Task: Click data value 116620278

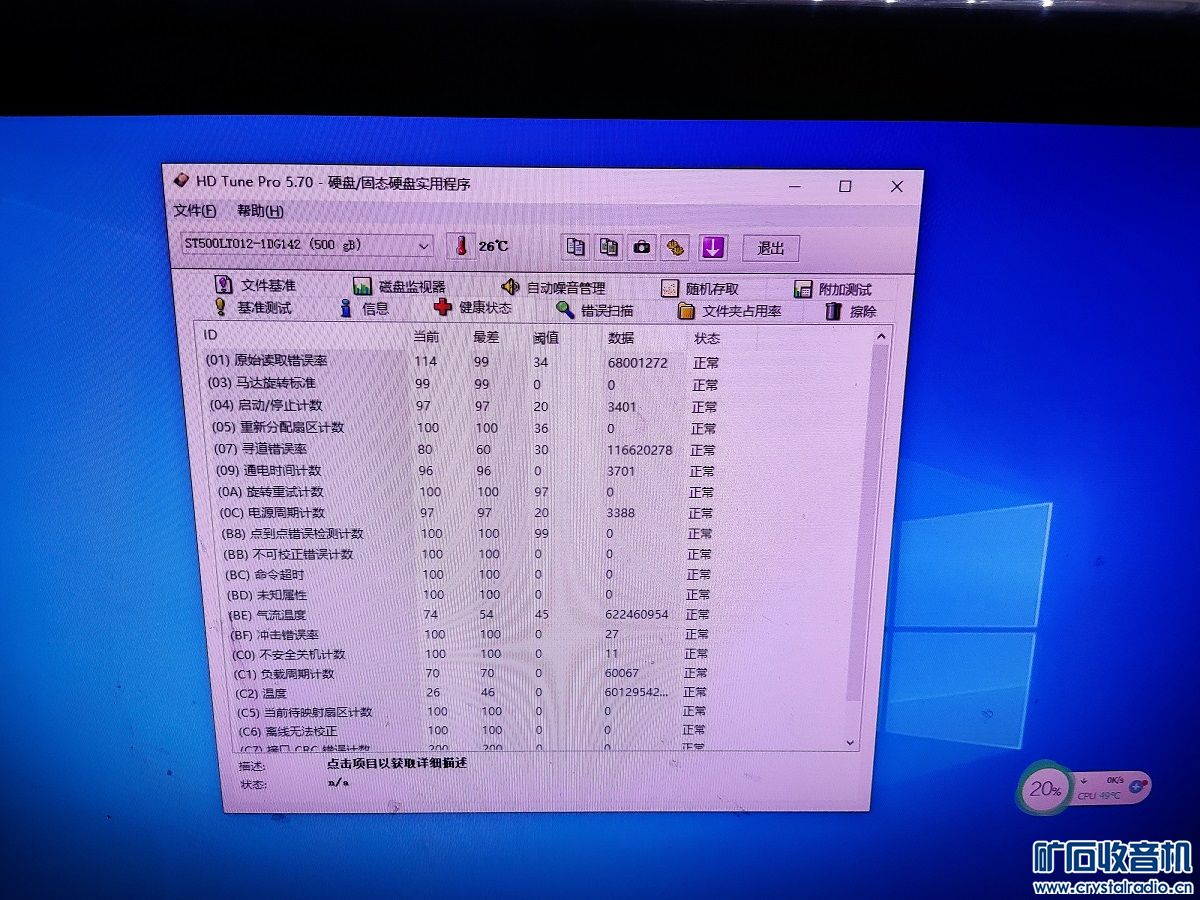Action: click(639, 450)
